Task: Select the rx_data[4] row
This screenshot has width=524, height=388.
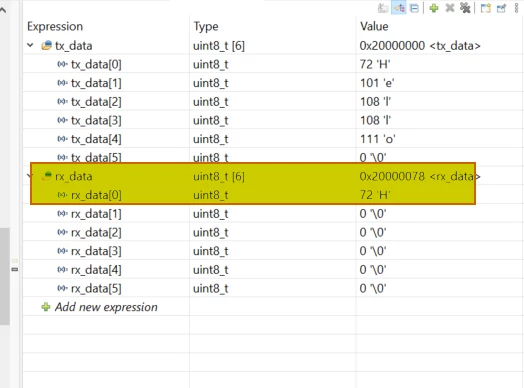Action: click(272, 270)
